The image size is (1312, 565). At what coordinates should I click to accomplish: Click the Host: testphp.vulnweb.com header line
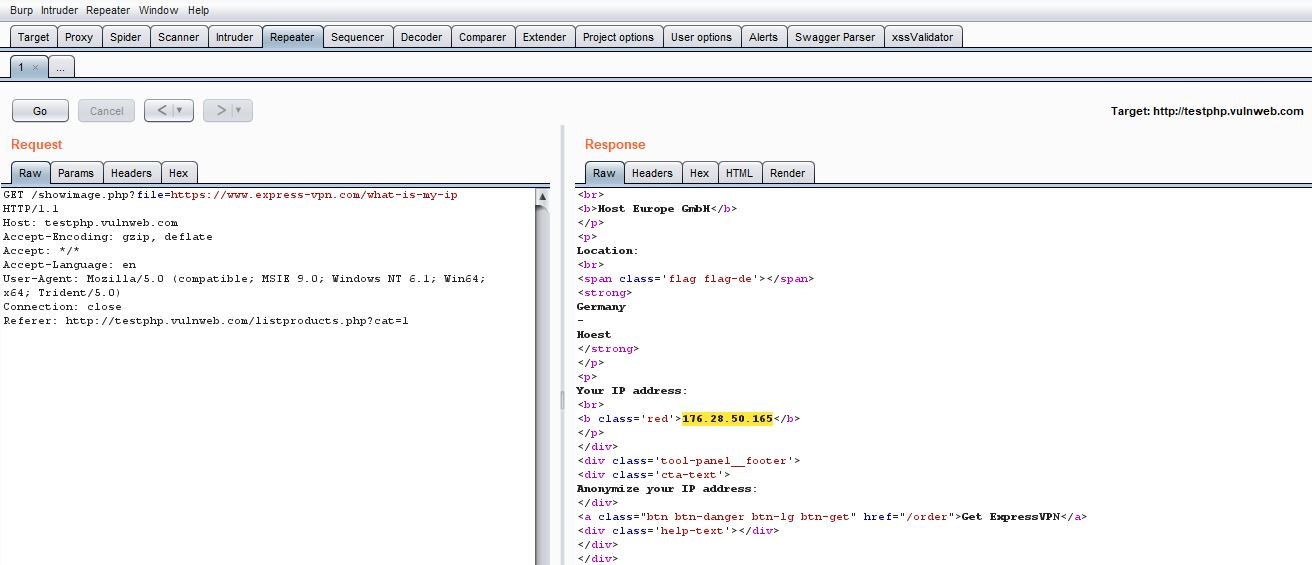(x=91, y=223)
